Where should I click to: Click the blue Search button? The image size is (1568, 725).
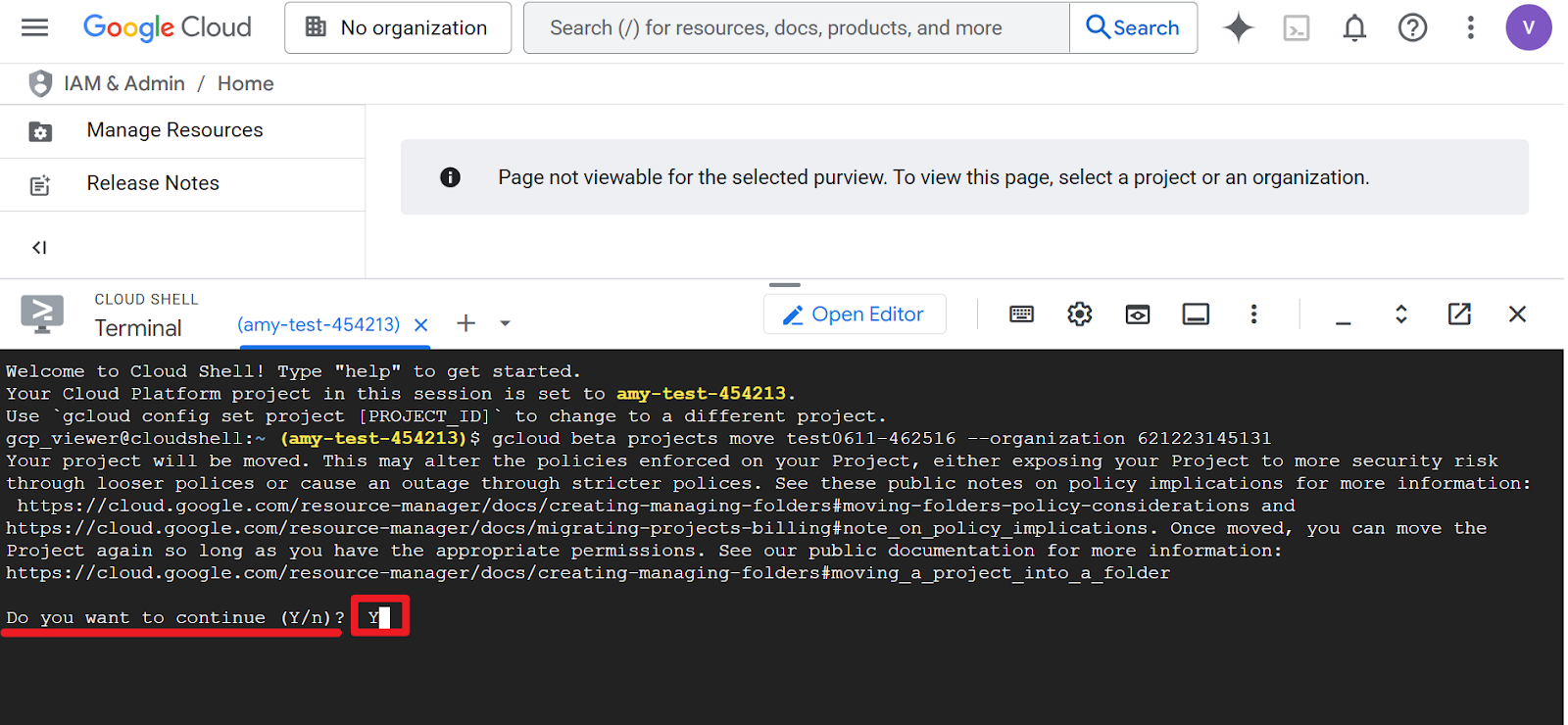pos(1133,27)
